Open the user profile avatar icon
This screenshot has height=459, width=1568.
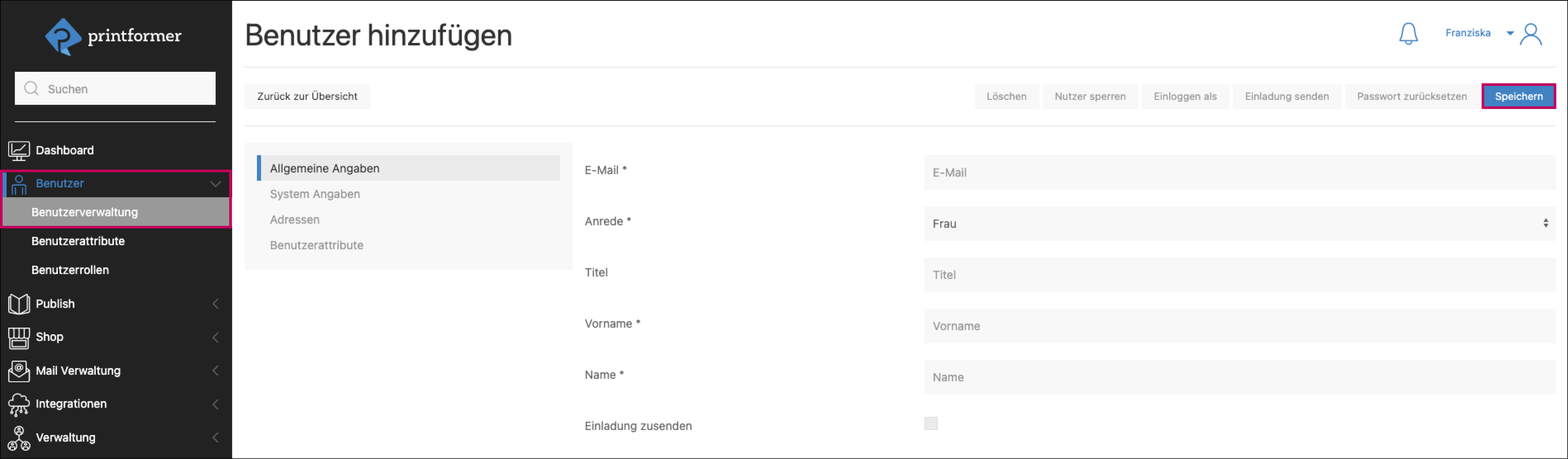[x=1531, y=34]
